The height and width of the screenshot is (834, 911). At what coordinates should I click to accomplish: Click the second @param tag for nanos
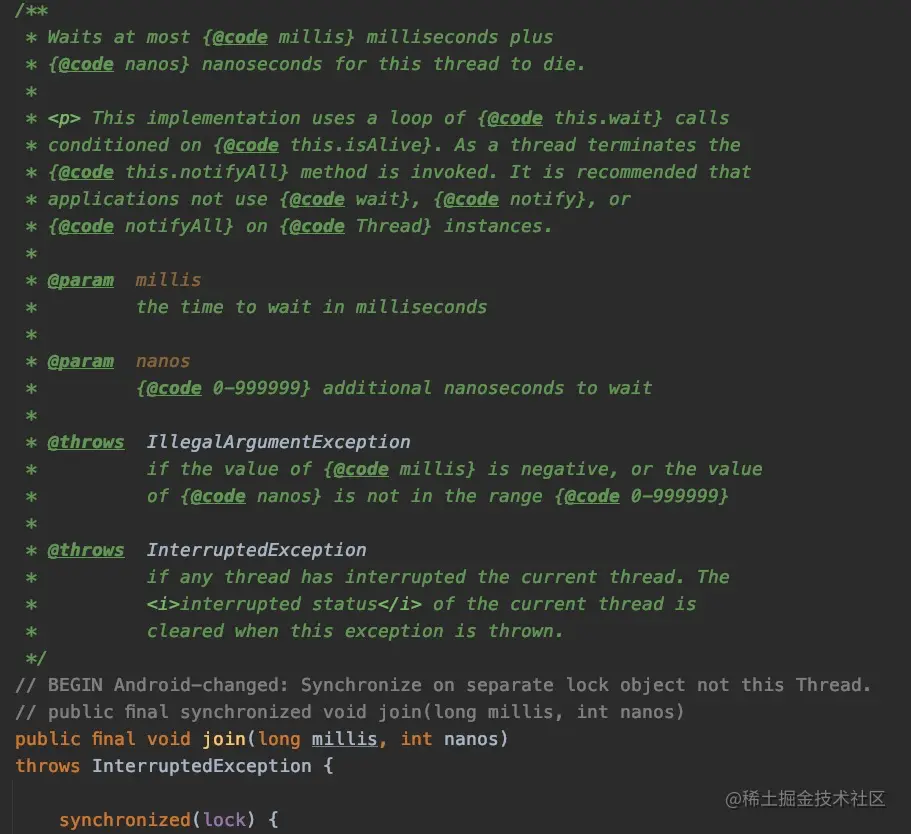click(81, 361)
